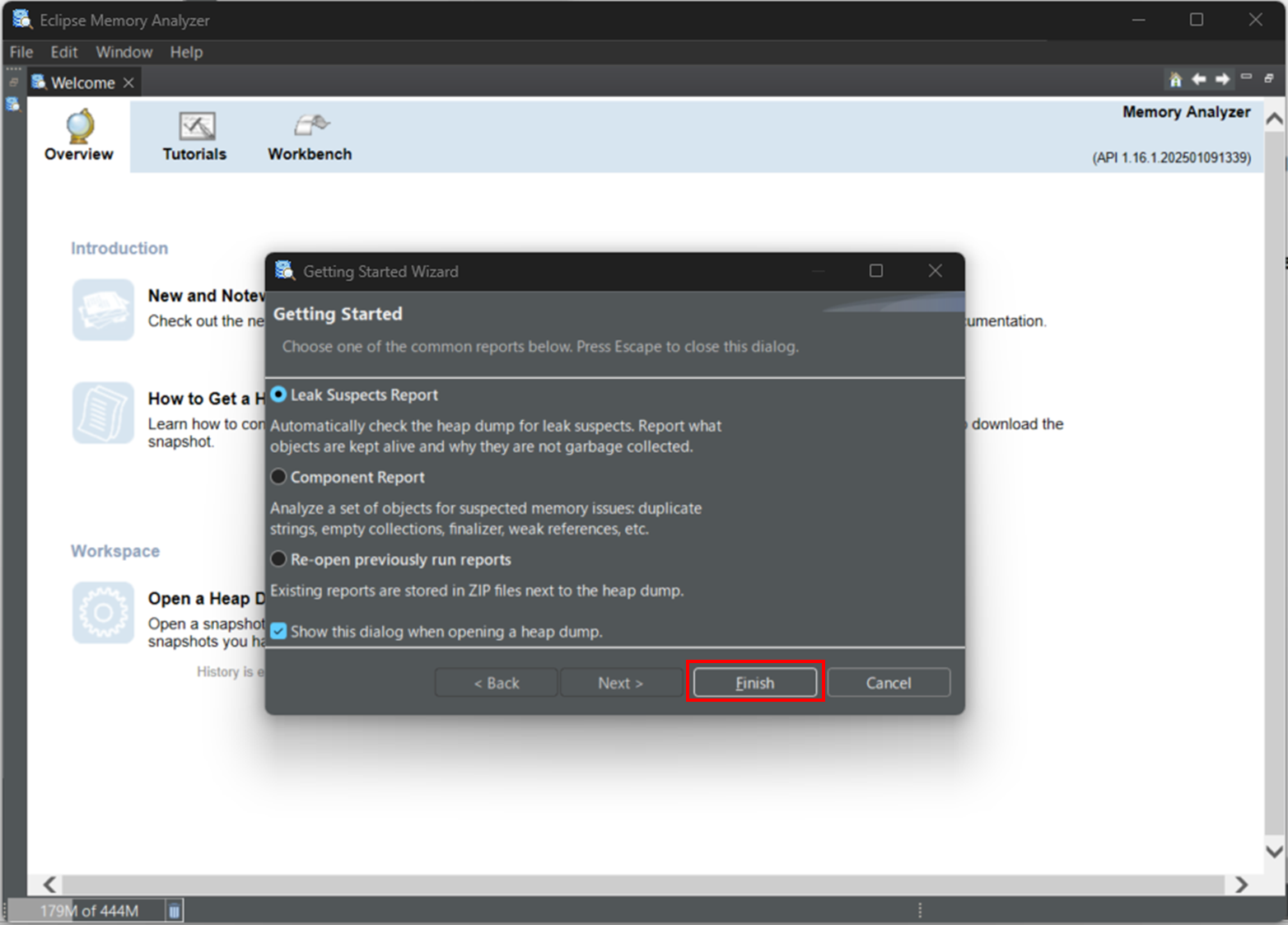Click the garbage collector trash icon
Image resolution: width=1288 pixels, height=925 pixels.
(175, 911)
